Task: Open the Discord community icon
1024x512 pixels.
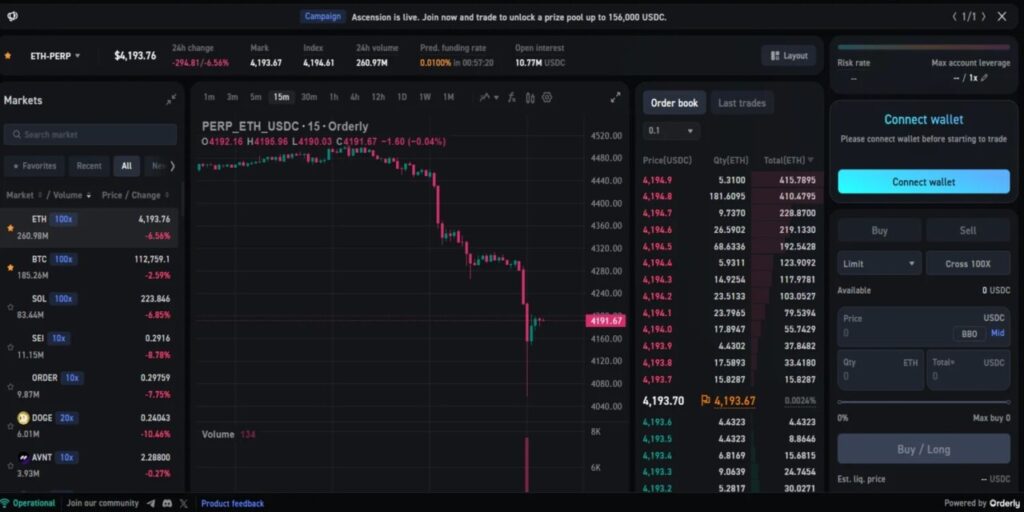Action: [167, 503]
